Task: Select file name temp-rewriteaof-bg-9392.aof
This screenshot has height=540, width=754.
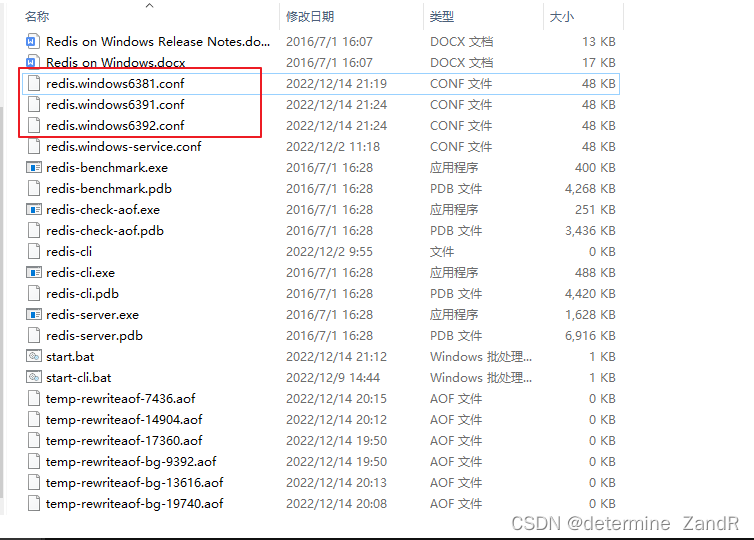Action: coord(131,462)
